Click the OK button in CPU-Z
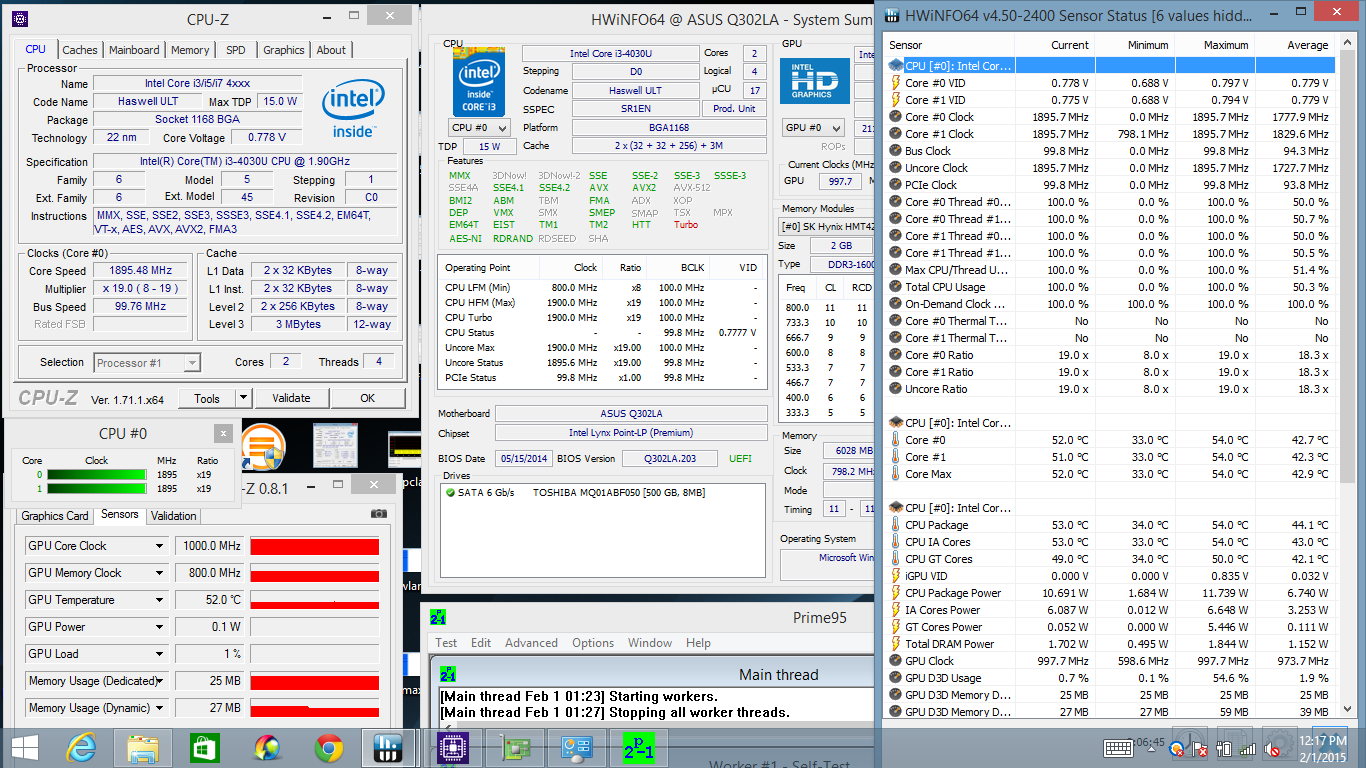The image size is (1366, 768). (368, 398)
